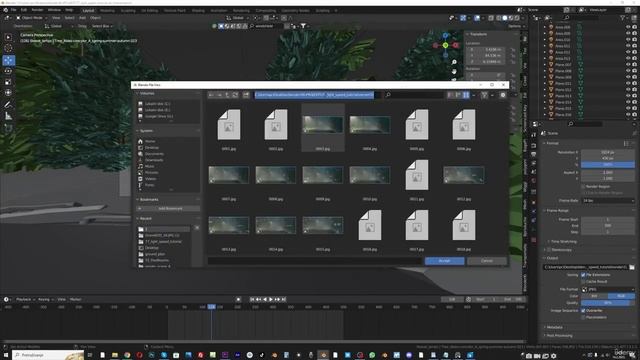Open World properties tab icon
The height and width of the screenshot is (360, 640).
pos(534,180)
